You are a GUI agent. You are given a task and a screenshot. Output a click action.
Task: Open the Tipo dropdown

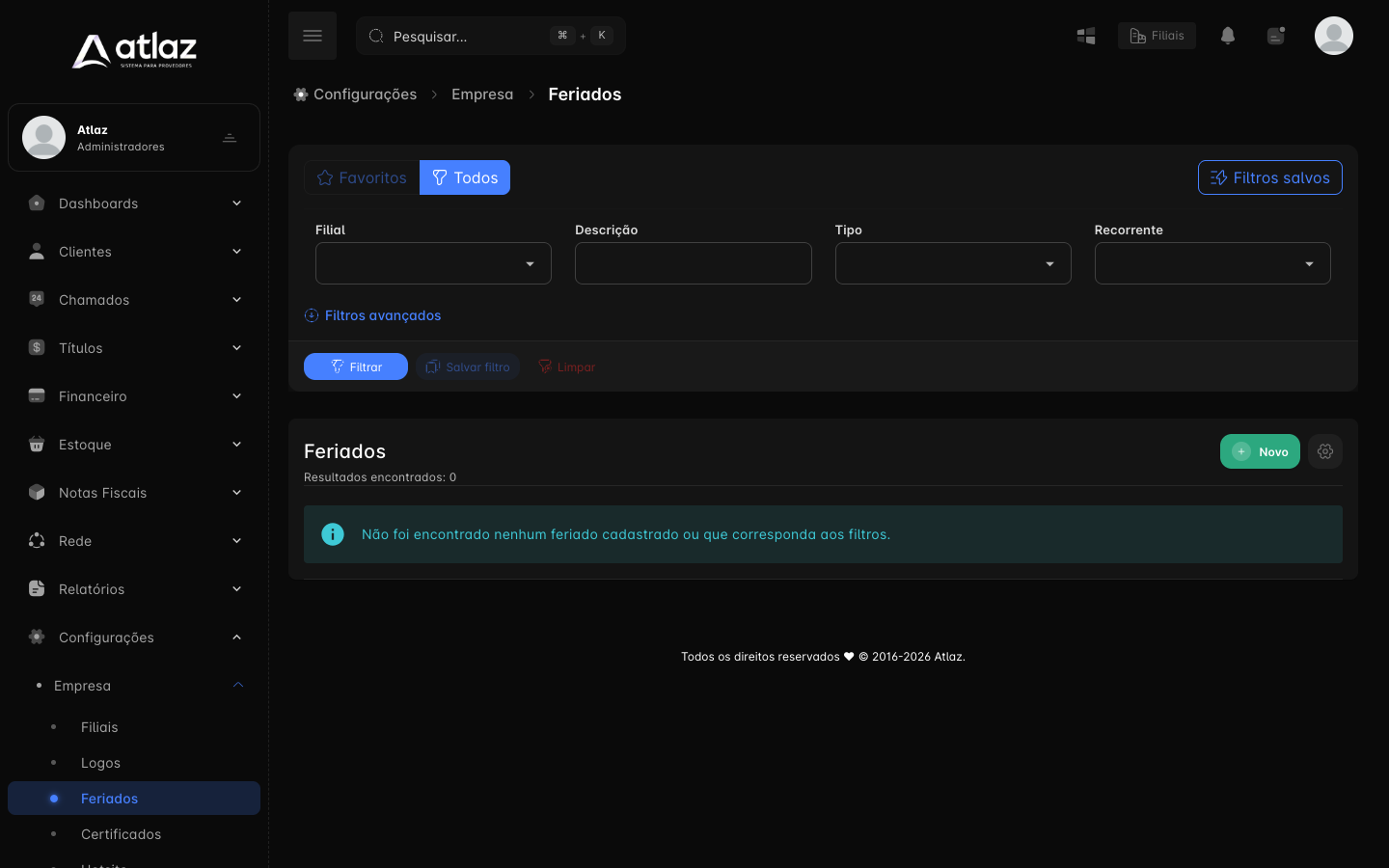coord(953,263)
